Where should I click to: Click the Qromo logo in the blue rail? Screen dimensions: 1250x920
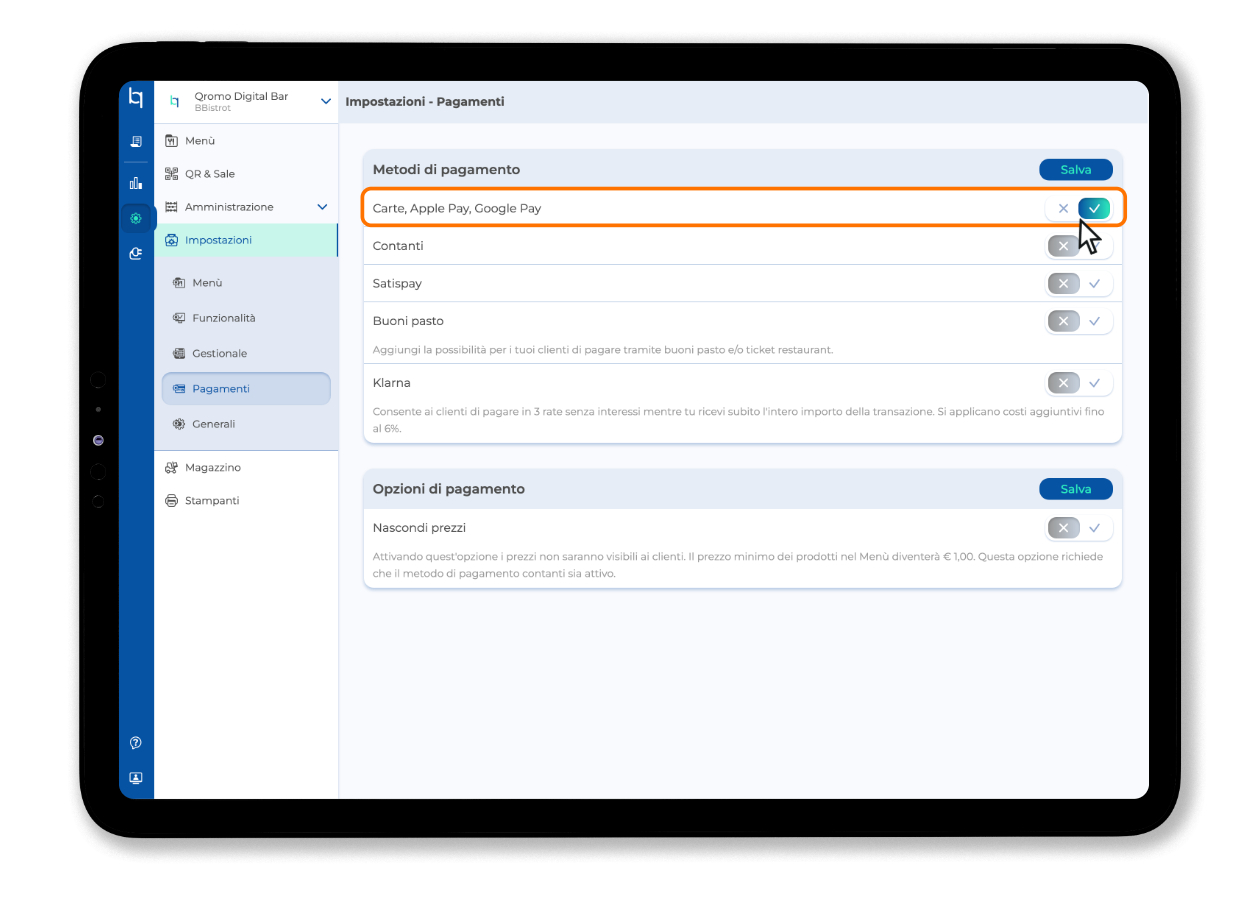[137, 97]
